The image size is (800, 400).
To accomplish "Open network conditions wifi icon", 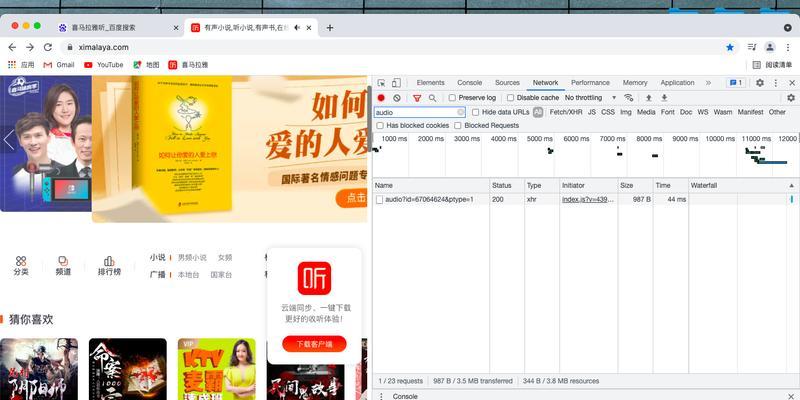I will click(629, 97).
